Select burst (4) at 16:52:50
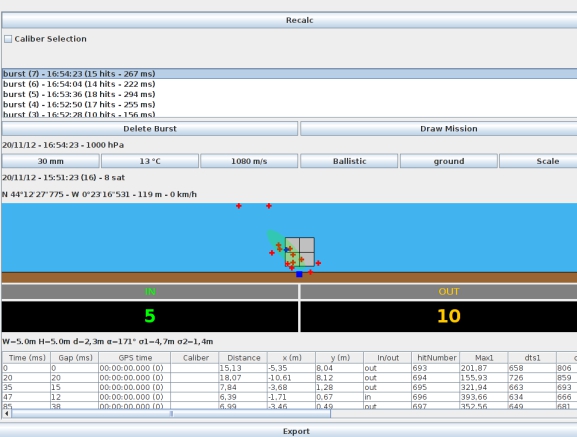577x437 pixels. pos(289,104)
